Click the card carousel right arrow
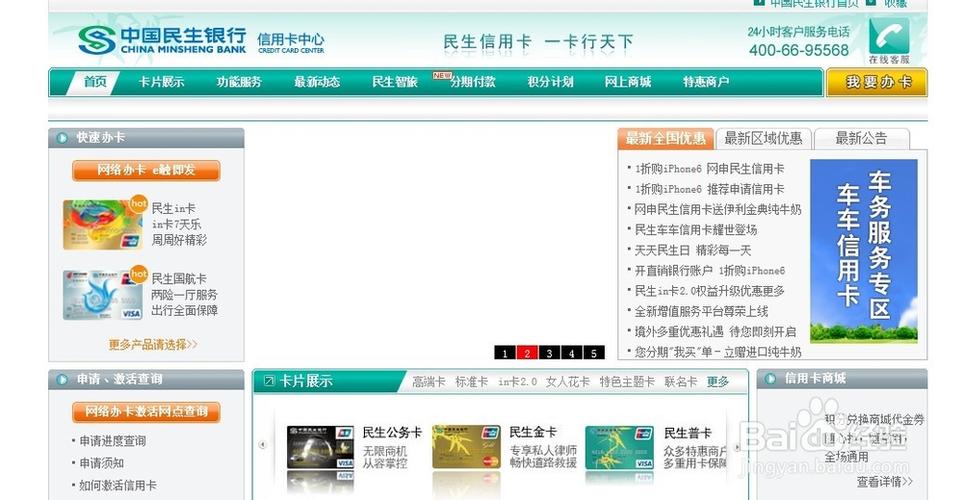Screen dimensions: 963x500 point(737,447)
